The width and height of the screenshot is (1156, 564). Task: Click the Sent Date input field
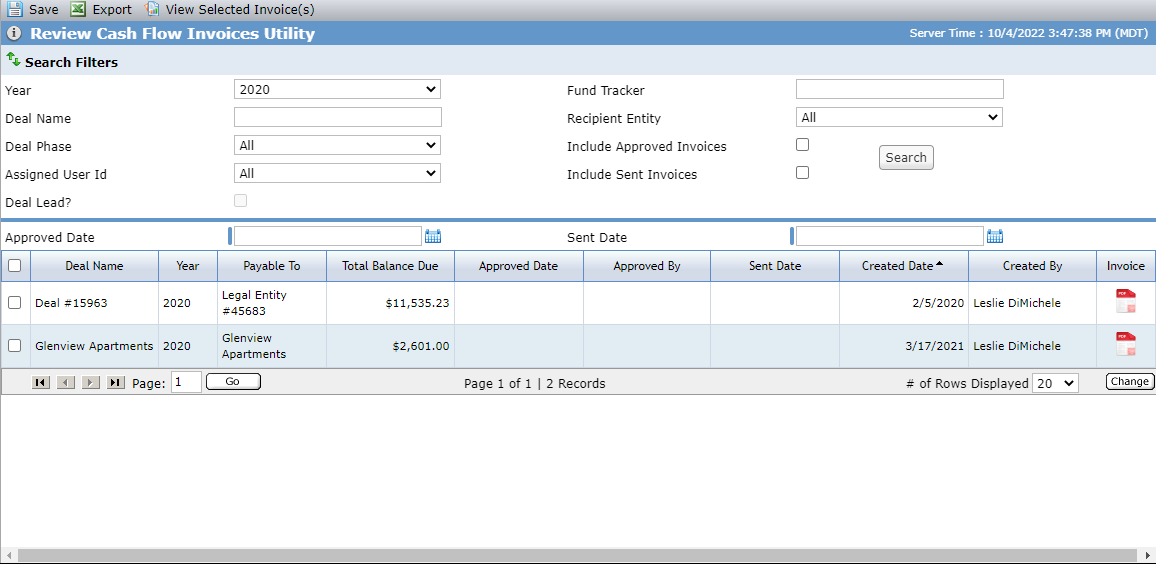[x=890, y=236]
